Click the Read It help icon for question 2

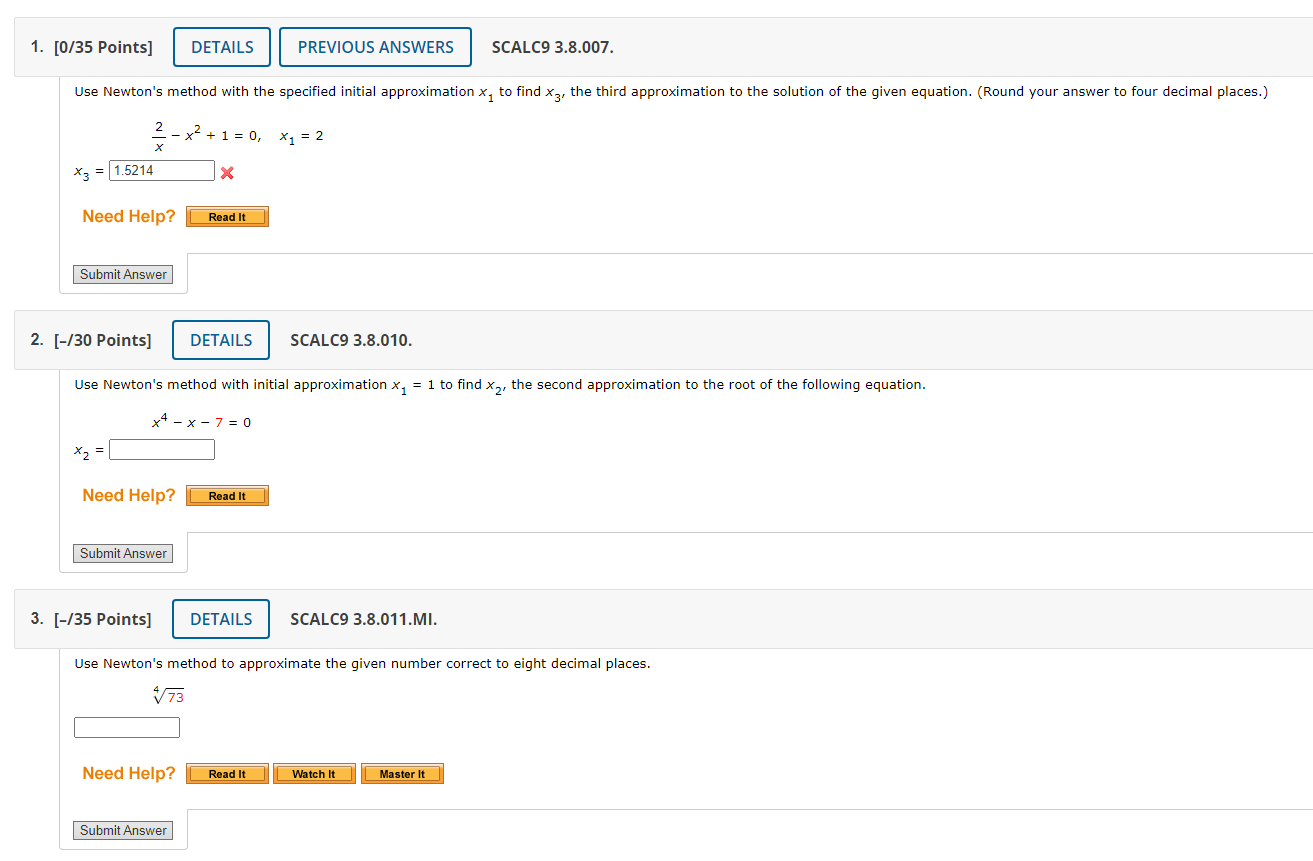pyautogui.click(x=227, y=495)
